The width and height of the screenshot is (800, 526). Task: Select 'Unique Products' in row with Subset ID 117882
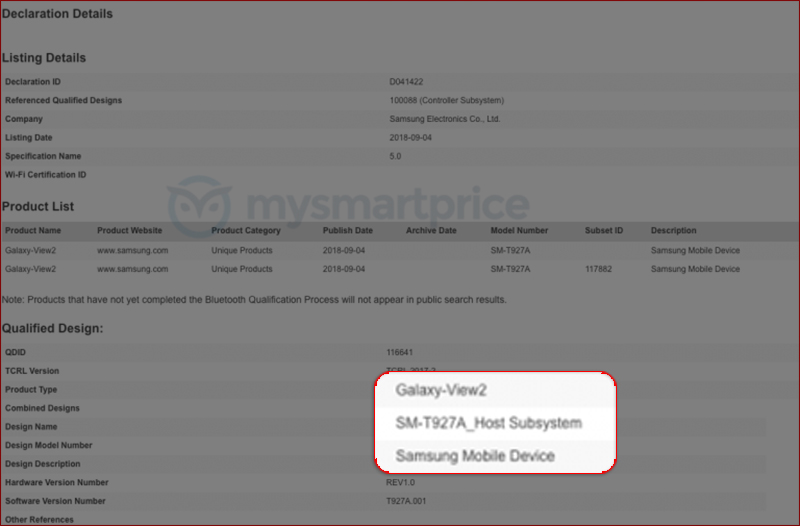tap(242, 269)
